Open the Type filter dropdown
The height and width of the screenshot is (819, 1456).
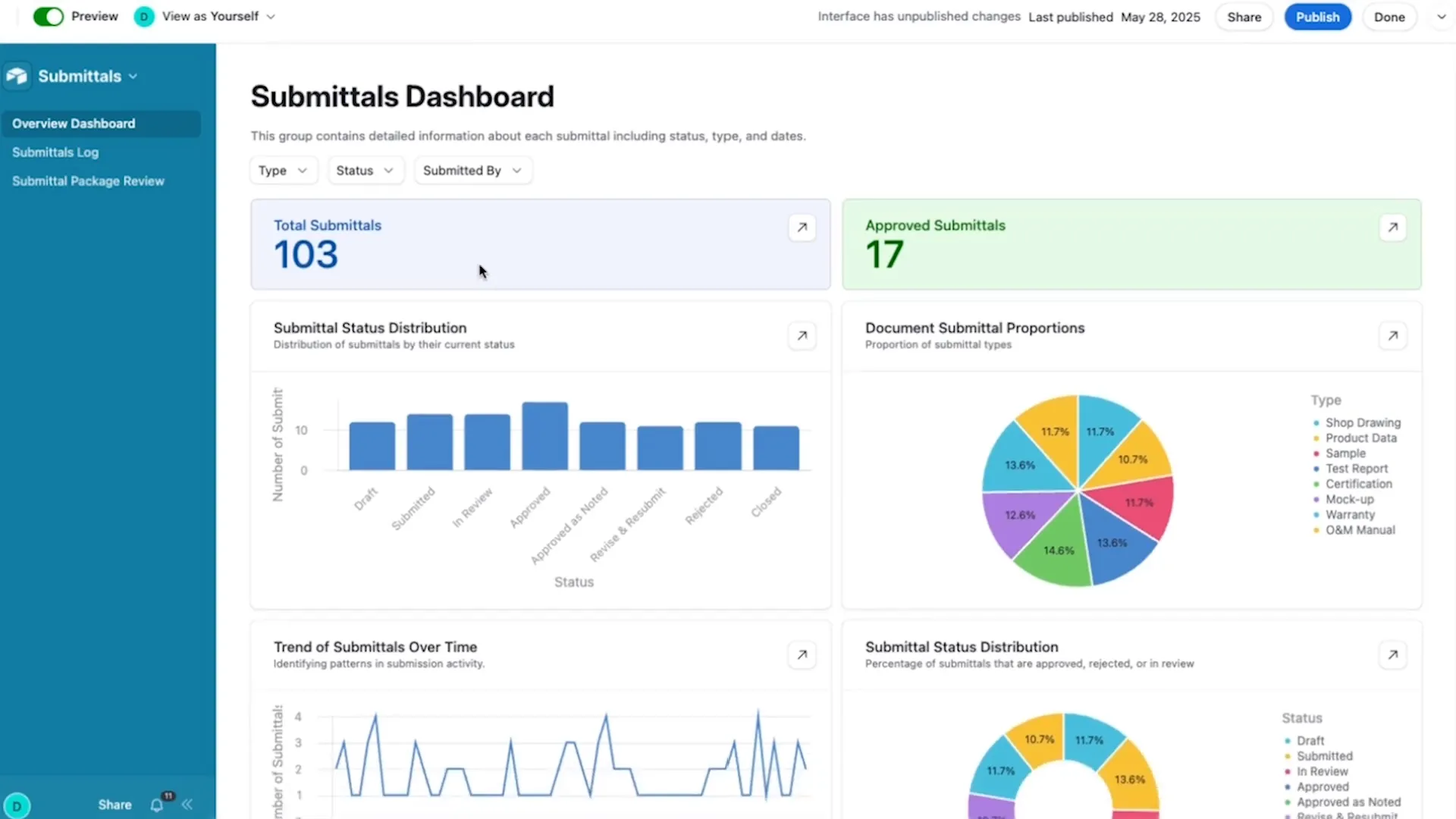(x=283, y=171)
